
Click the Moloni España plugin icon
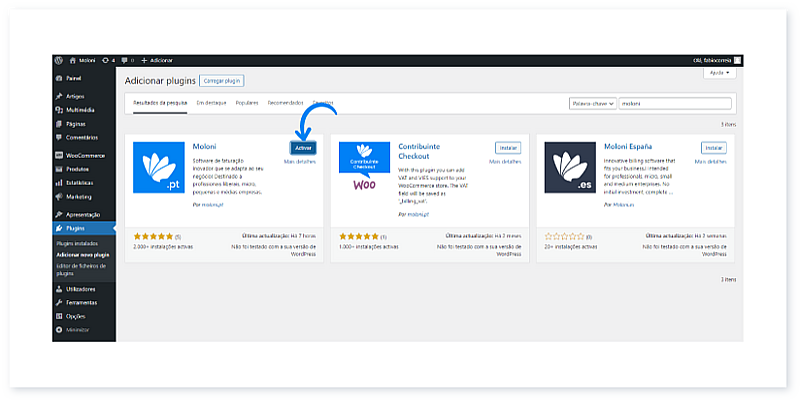(x=570, y=168)
